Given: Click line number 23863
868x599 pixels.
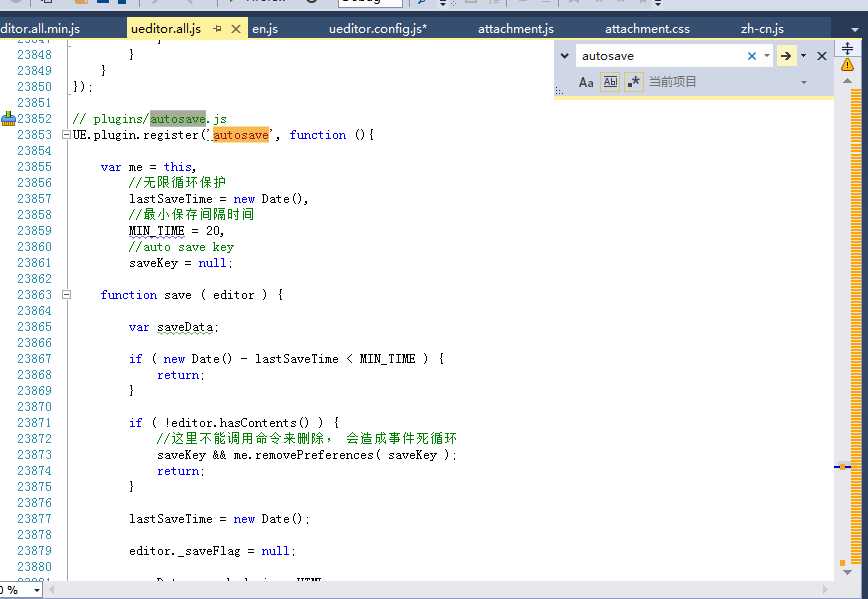Looking at the screenshot, I should point(34,295).
